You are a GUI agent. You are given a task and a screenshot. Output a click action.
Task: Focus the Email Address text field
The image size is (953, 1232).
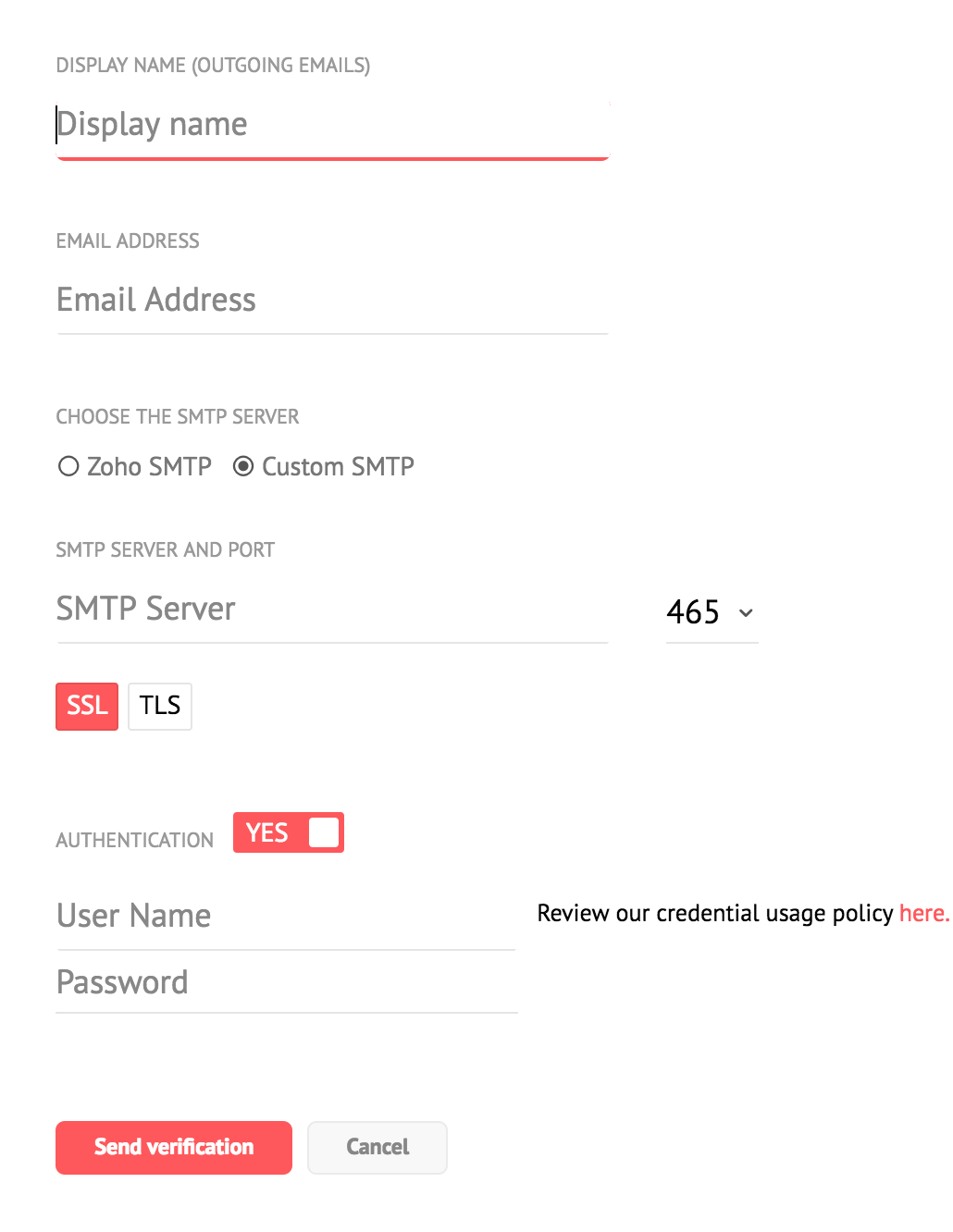click(x=331, y=301)
